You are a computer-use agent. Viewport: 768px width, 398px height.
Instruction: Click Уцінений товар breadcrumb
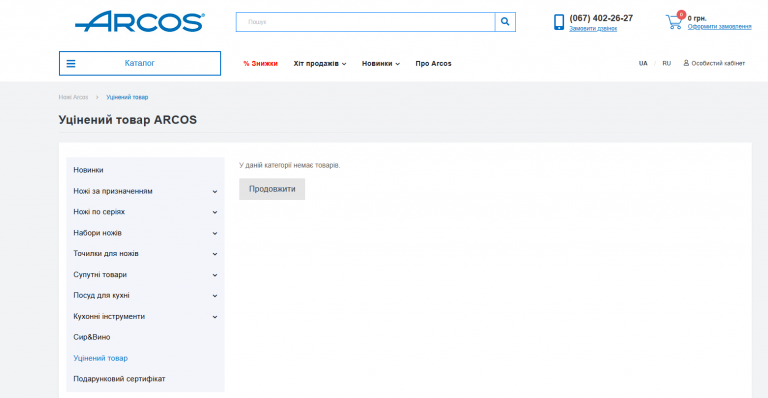[x=127, y=97]
